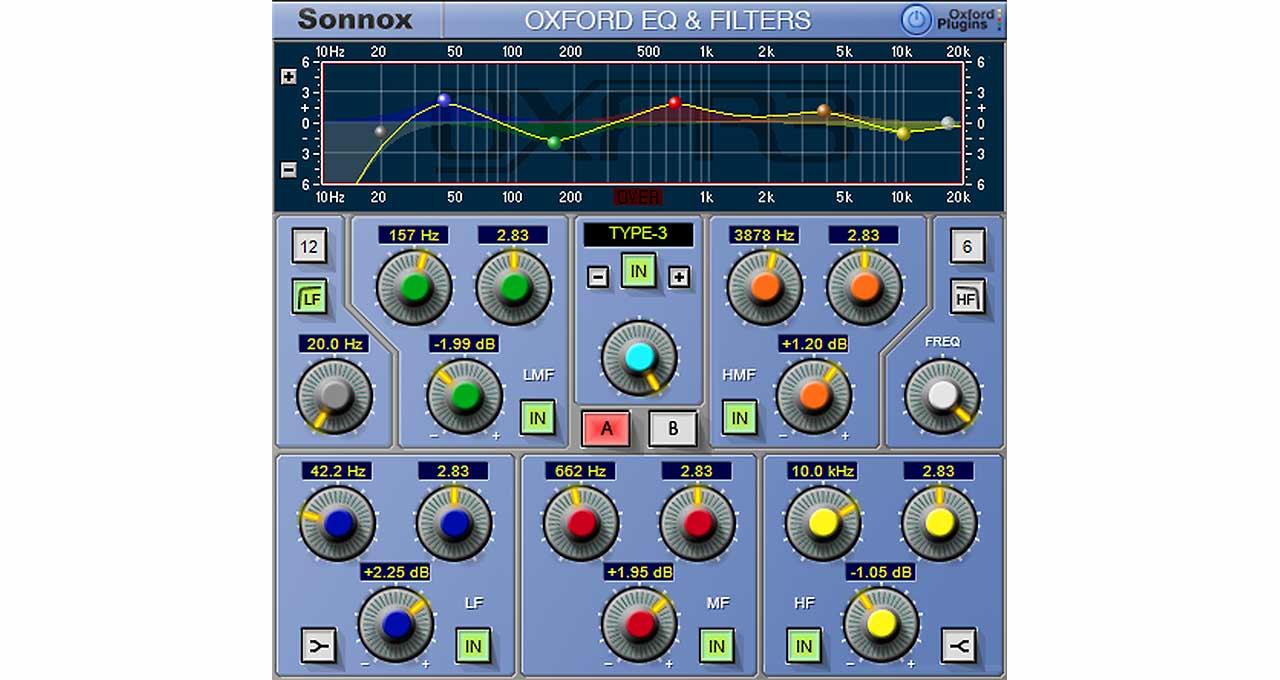This screenshot has width=1280, height=680.
Task: Disable the HMF band IN button
Action: pos(739,418)
